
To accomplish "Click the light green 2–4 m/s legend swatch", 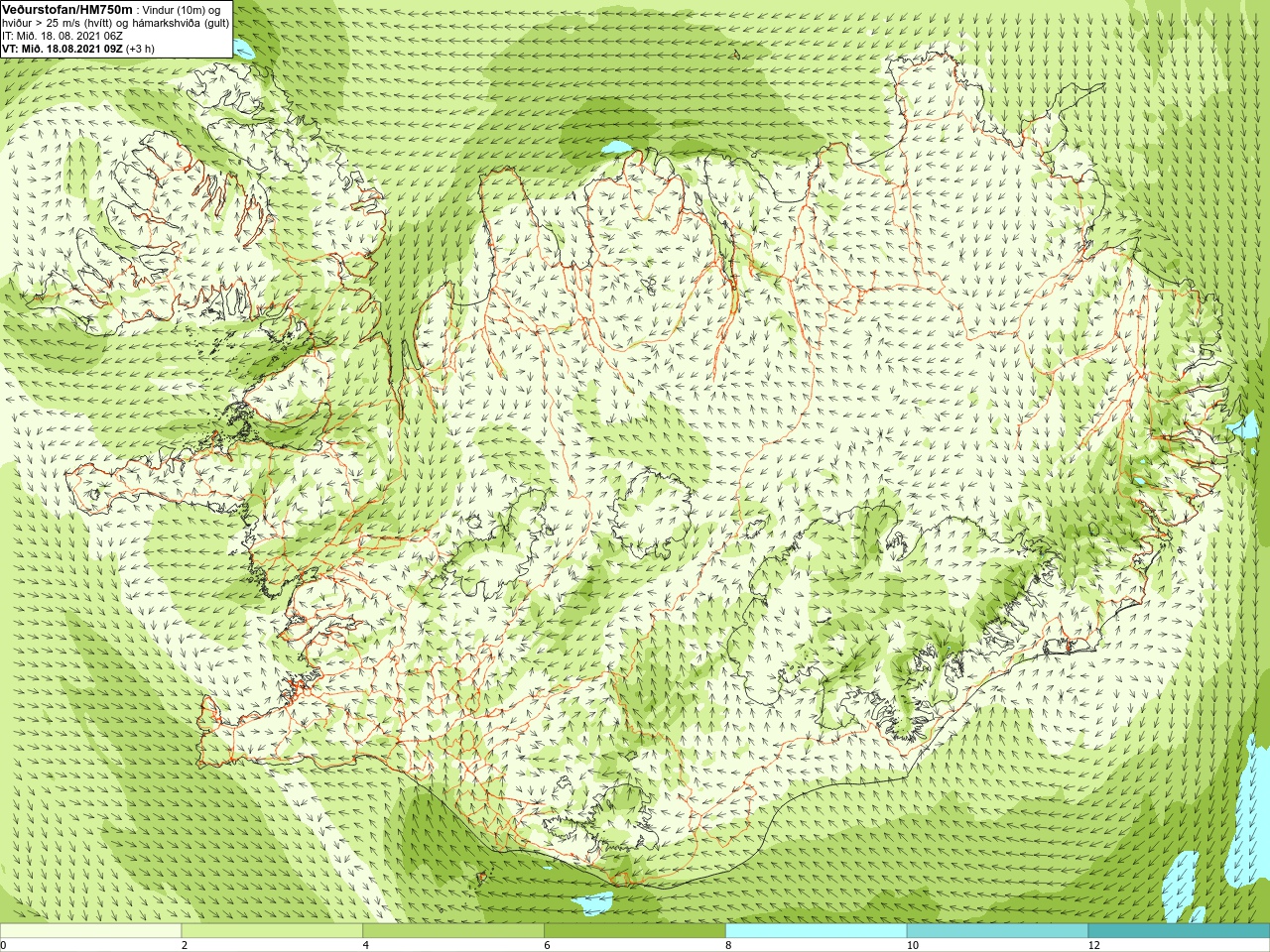I will click(272, 931).
